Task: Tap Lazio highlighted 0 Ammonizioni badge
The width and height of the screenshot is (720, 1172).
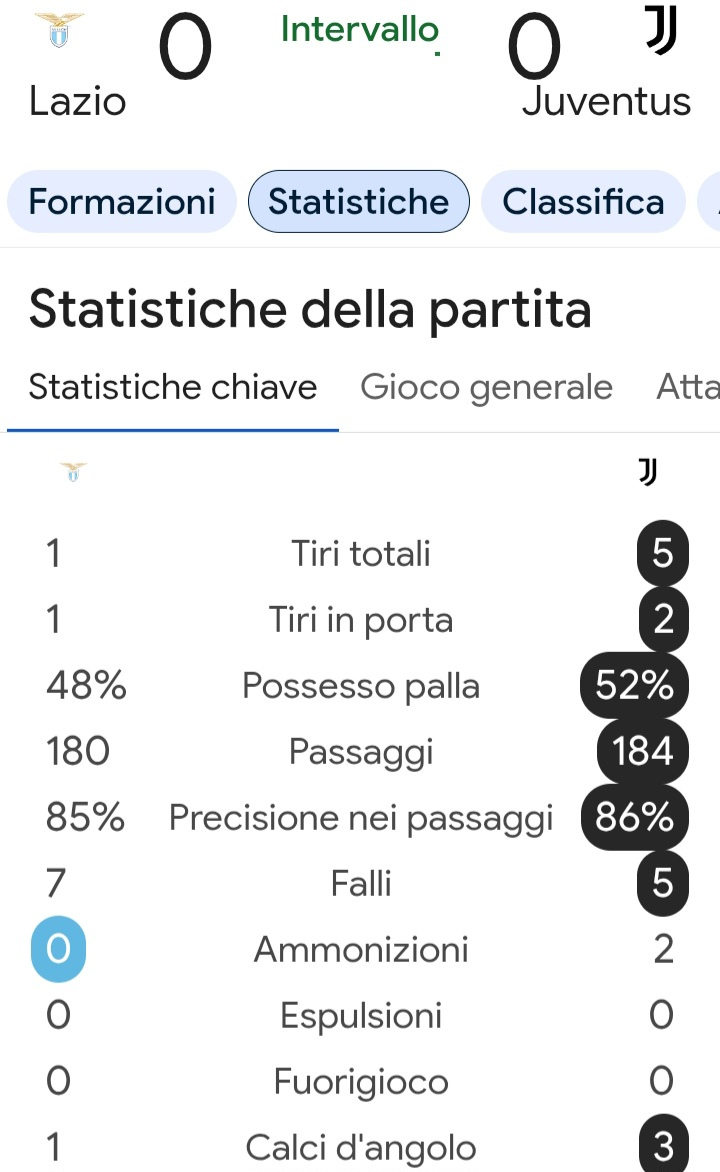Action: pos(58,949)
